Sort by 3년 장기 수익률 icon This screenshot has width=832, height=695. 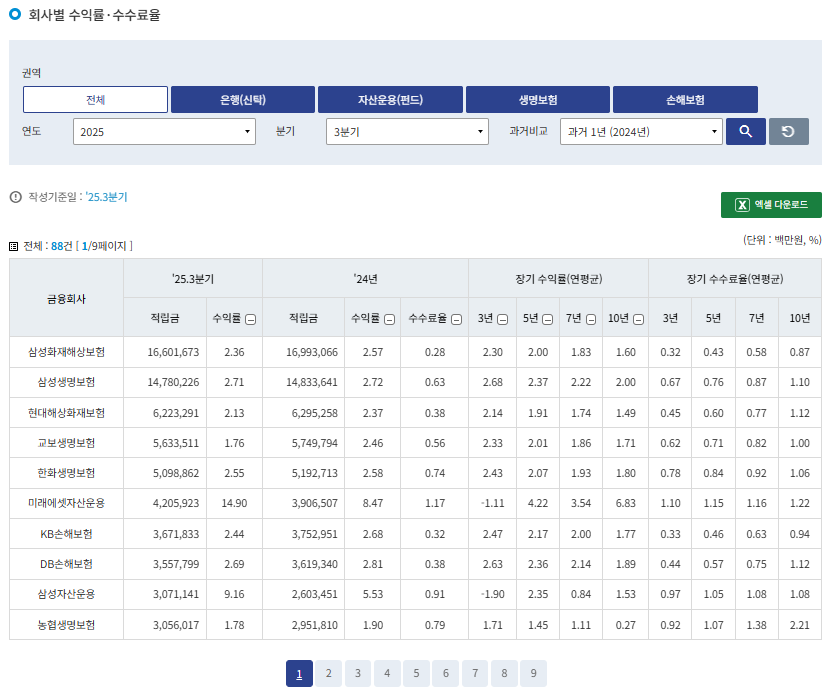click(x=500, y=319)
